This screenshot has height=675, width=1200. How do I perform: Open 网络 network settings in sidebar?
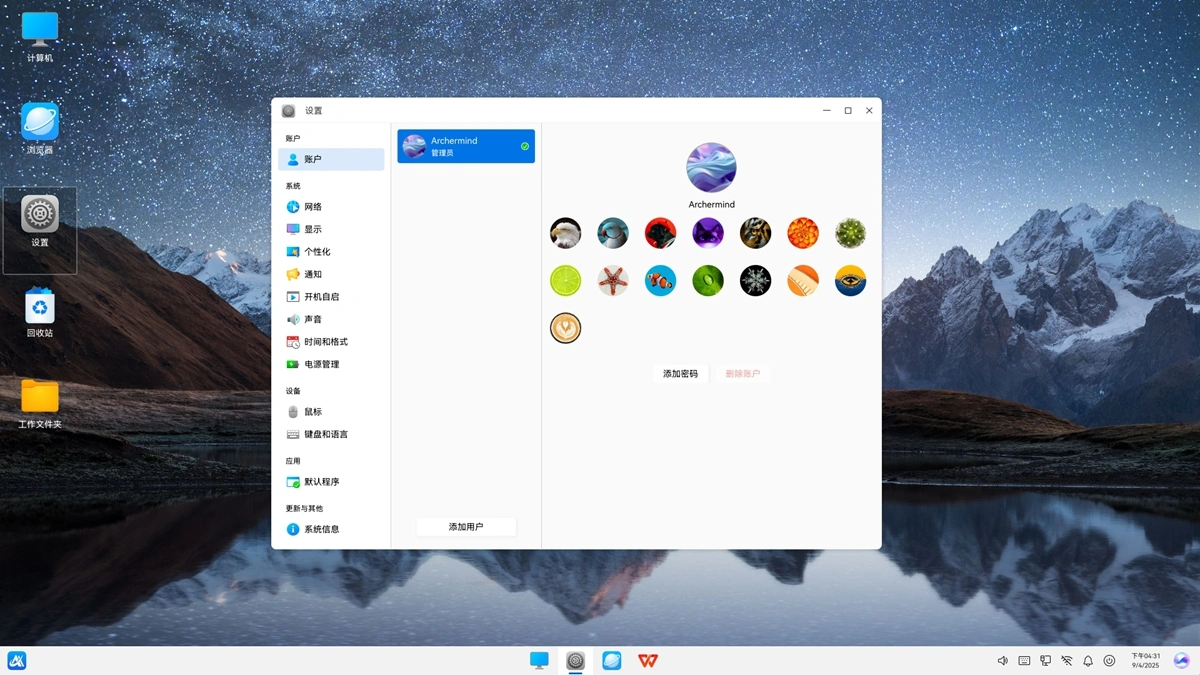pyautogui.click(x=313, y=207)
